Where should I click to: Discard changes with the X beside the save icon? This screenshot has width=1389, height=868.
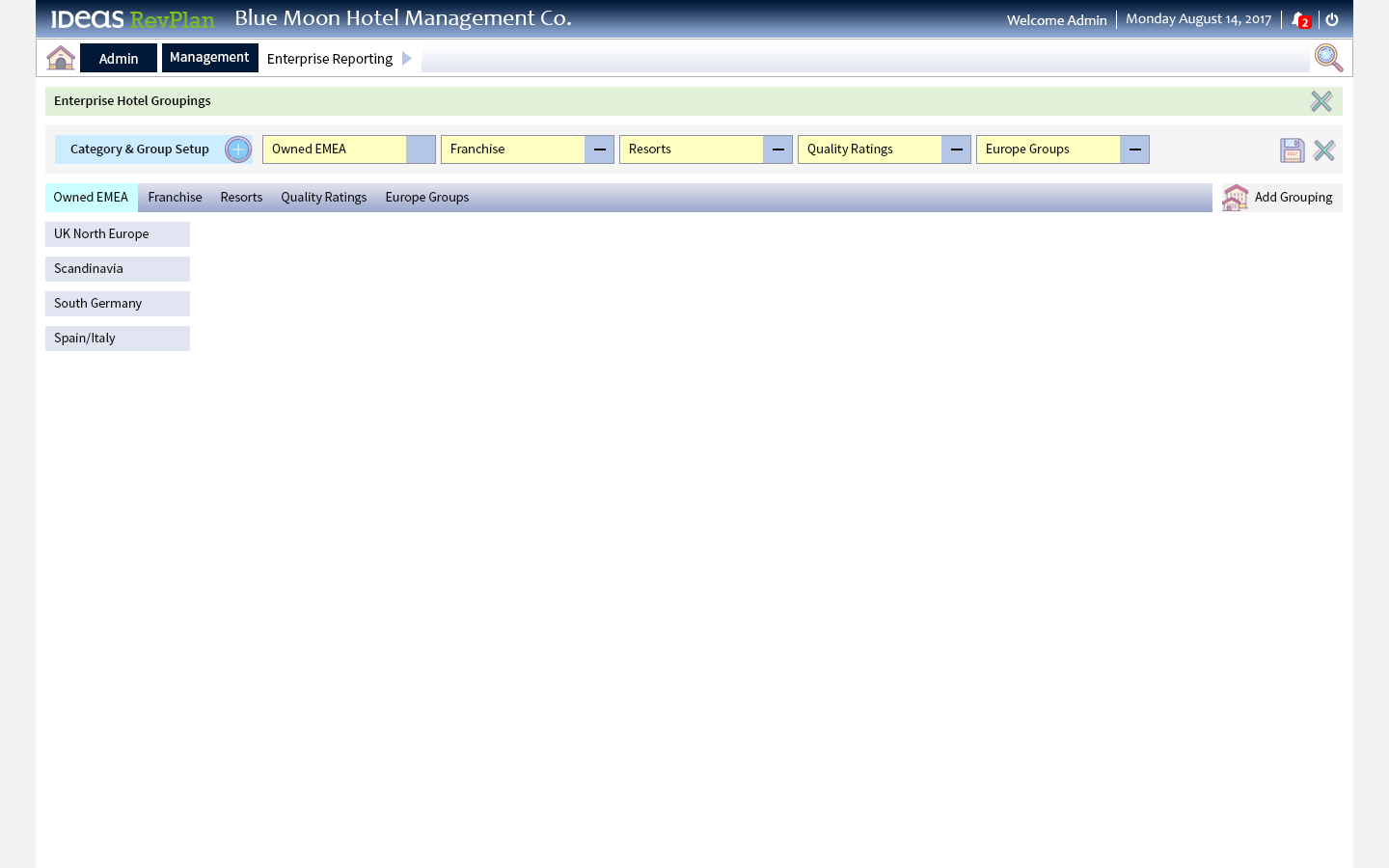coord(1323,149)
